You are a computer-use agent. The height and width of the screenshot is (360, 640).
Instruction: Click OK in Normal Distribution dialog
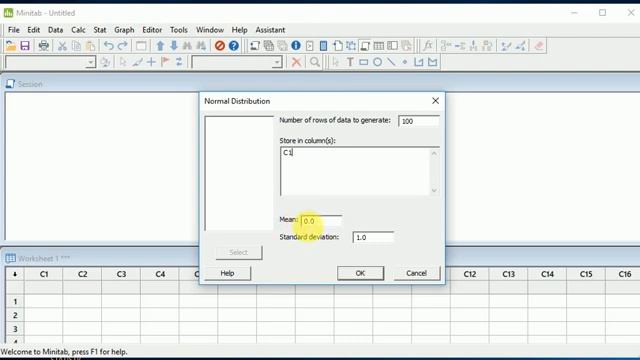pos(360,273)
